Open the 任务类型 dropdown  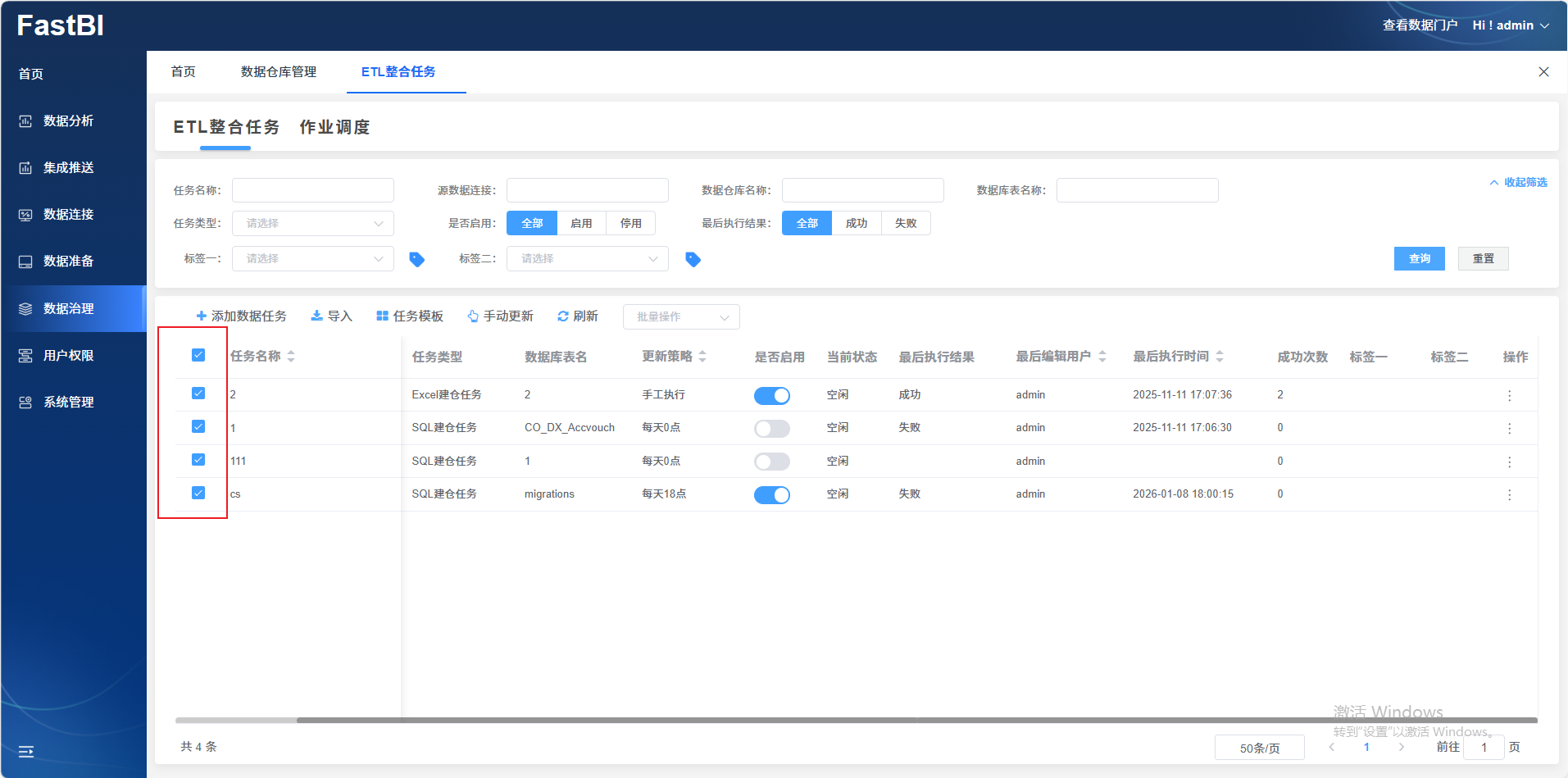[x=312, y=223]
